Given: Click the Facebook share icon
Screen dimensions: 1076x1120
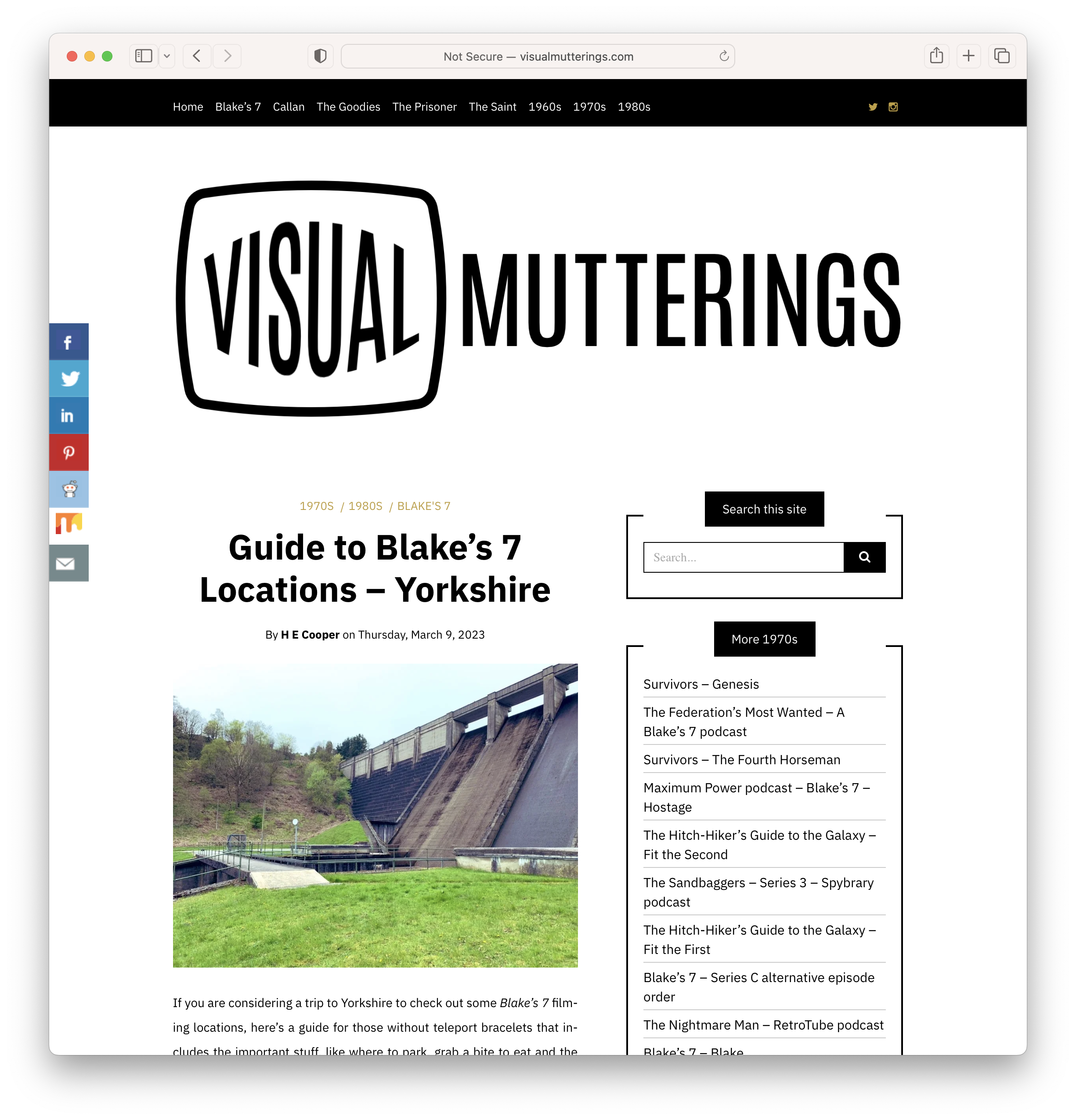Looking at the screenshot, I should click(x=69, y=341).
